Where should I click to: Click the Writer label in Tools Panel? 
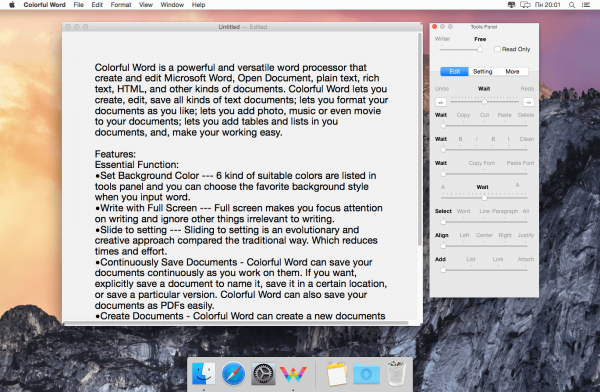click(x=442, y=39)
